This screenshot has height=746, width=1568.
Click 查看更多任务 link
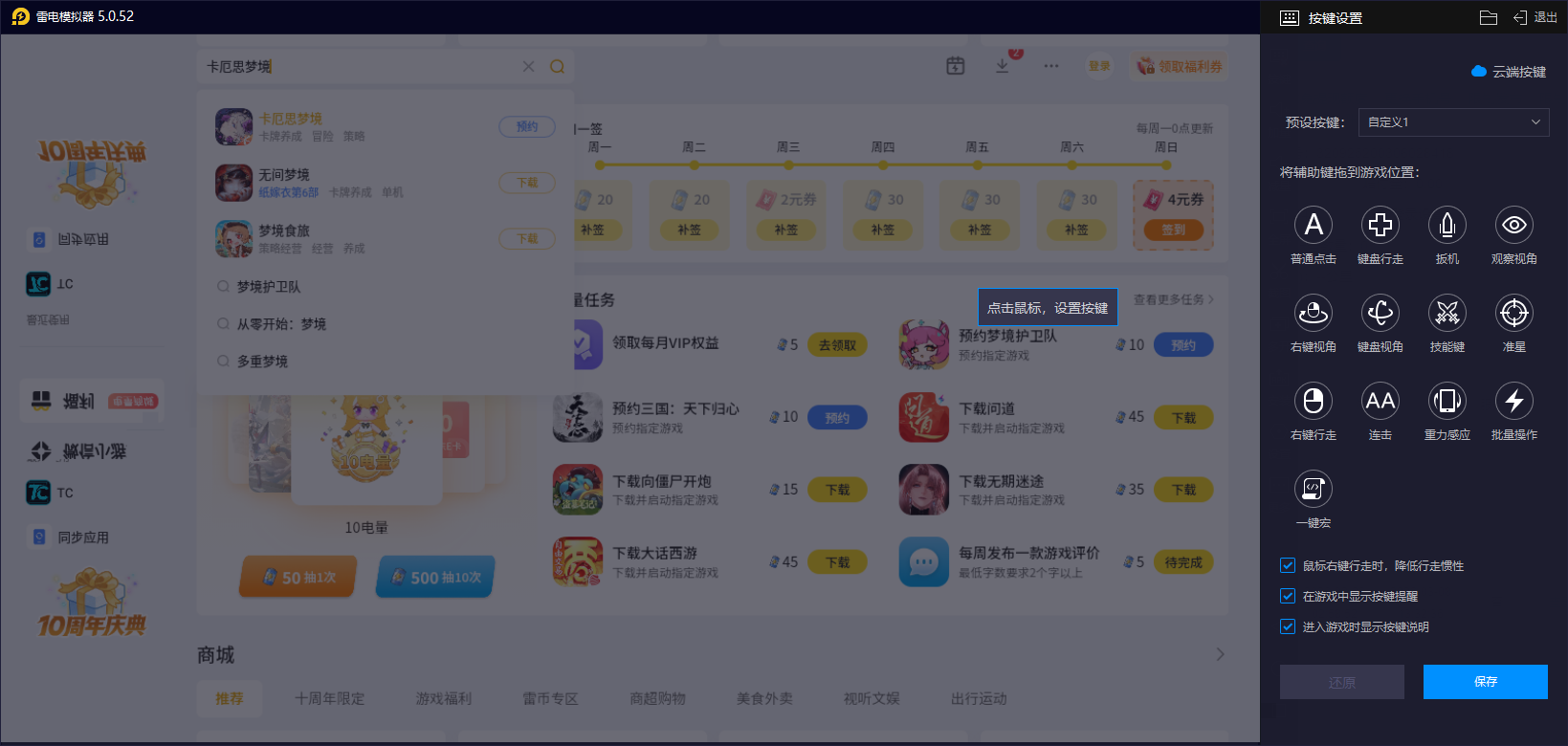pyautogui.click(x=1174, y=299)
